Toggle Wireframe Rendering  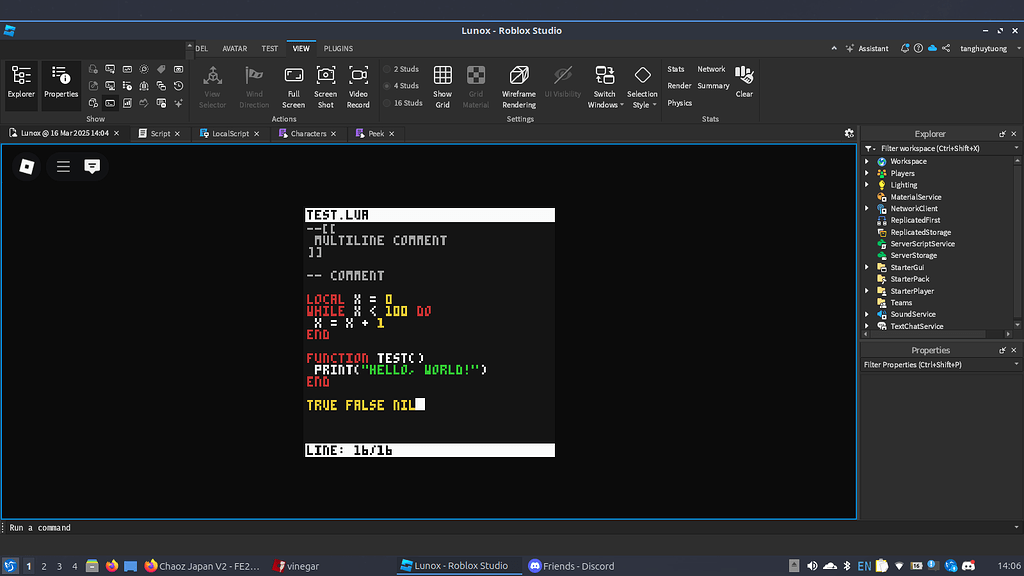(519, 76)
